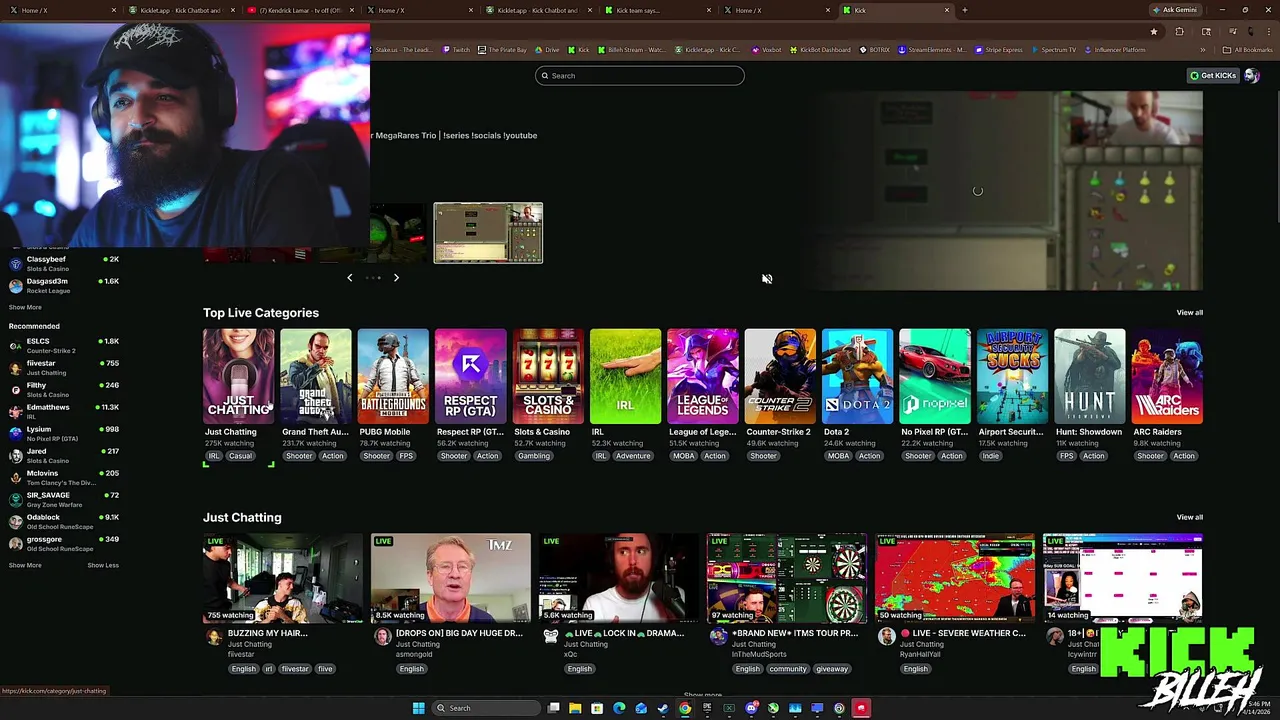Open Hunt: Showdown category cover
This screenshot has height=720, width=1280.
tap(1090, 376)
